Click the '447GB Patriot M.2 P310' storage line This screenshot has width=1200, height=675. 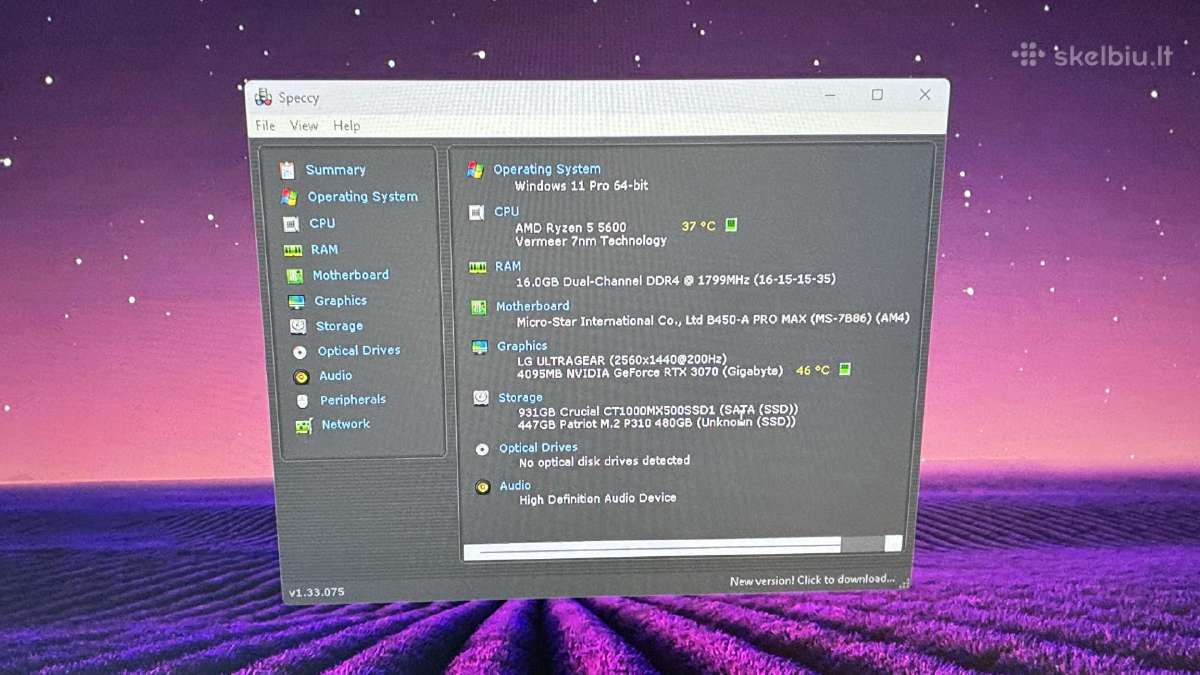pyautogui.click(x=657, y=423)
